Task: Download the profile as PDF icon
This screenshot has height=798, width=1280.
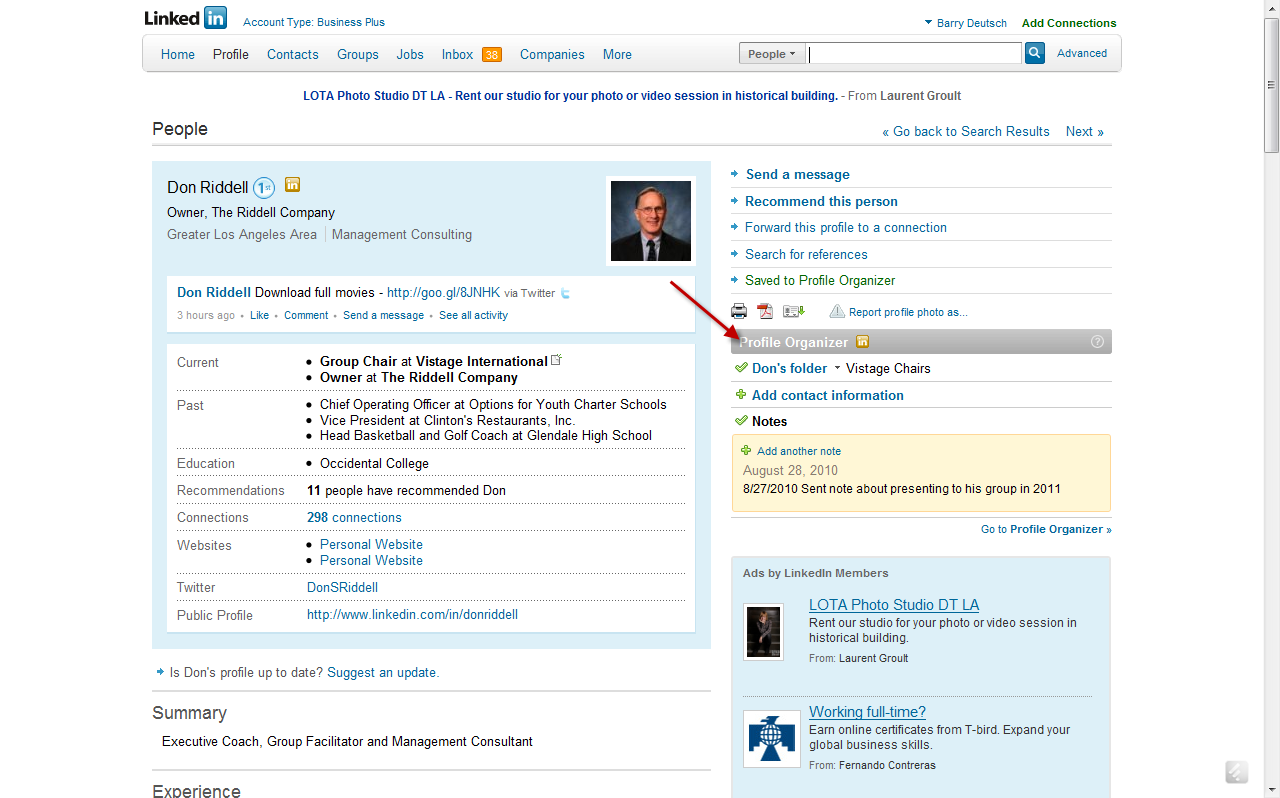Action: pos(765,311)
